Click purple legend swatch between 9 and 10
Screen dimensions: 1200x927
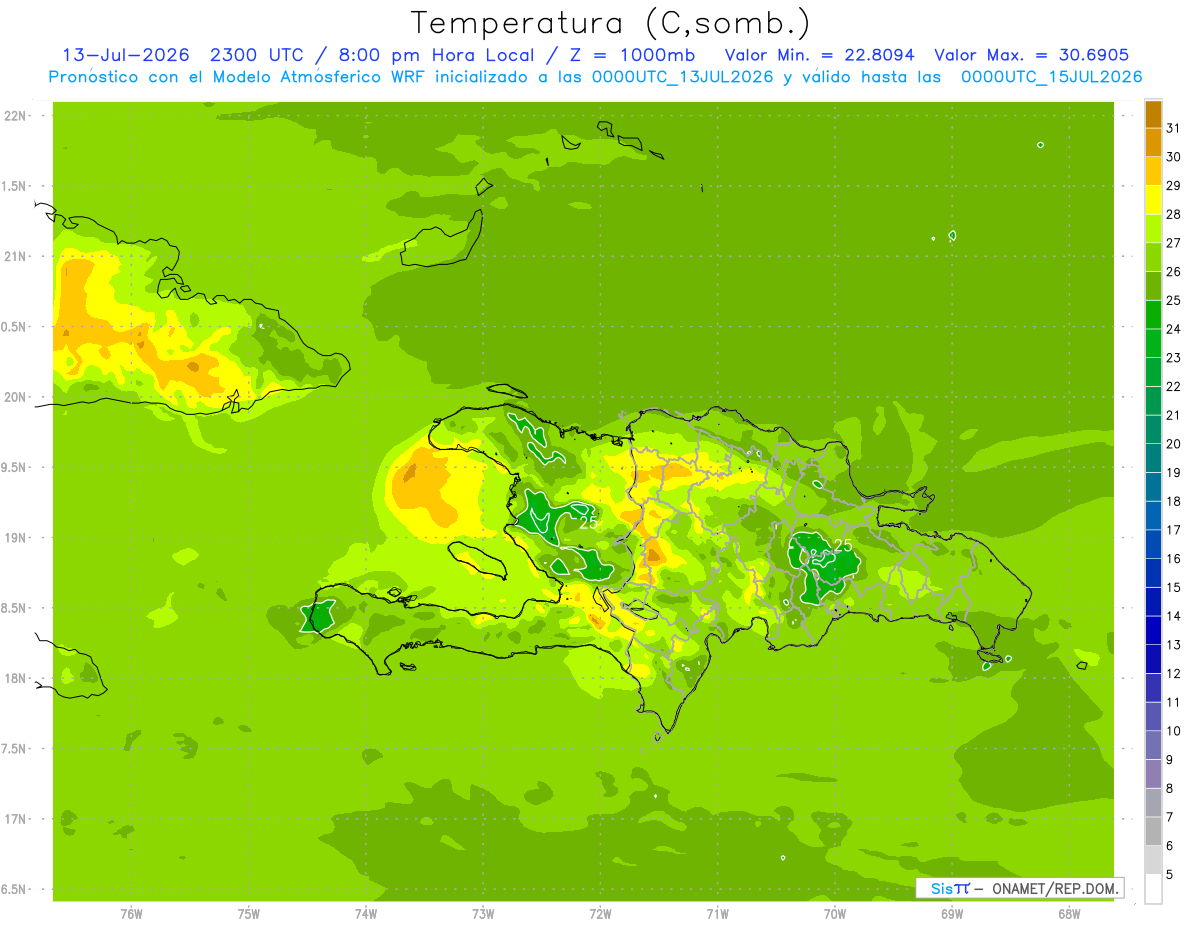(1153, 746)
